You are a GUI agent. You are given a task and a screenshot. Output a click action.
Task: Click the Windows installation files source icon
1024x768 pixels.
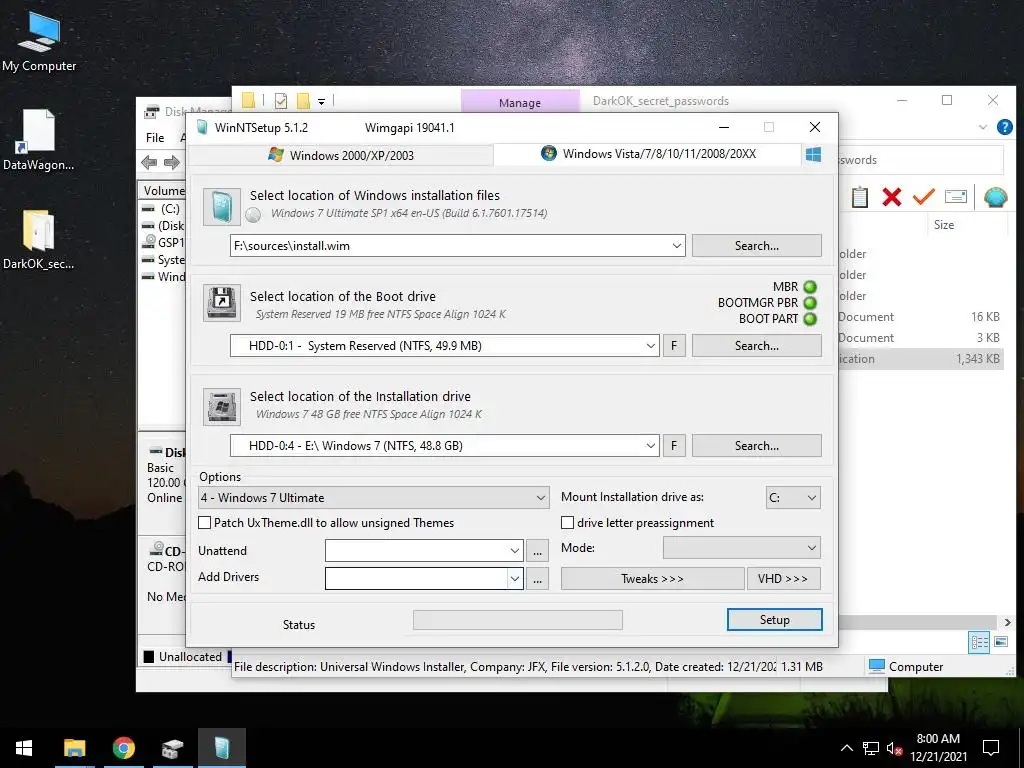click(x=221, y=206)
